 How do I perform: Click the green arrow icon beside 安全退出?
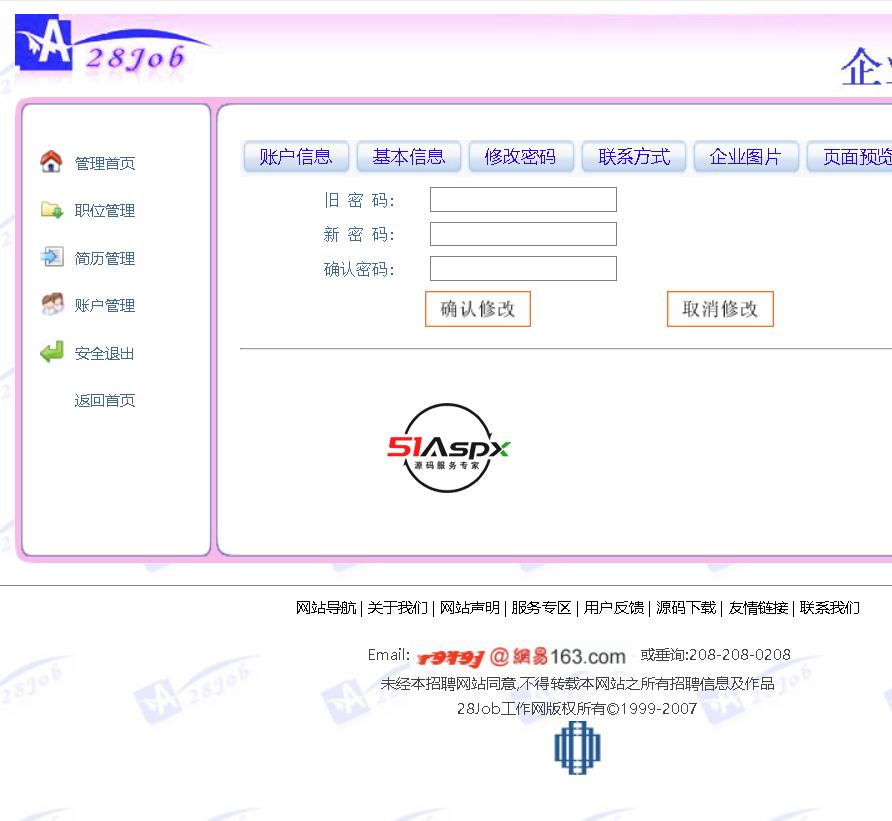pyautogui.click(x=52, y=352)
